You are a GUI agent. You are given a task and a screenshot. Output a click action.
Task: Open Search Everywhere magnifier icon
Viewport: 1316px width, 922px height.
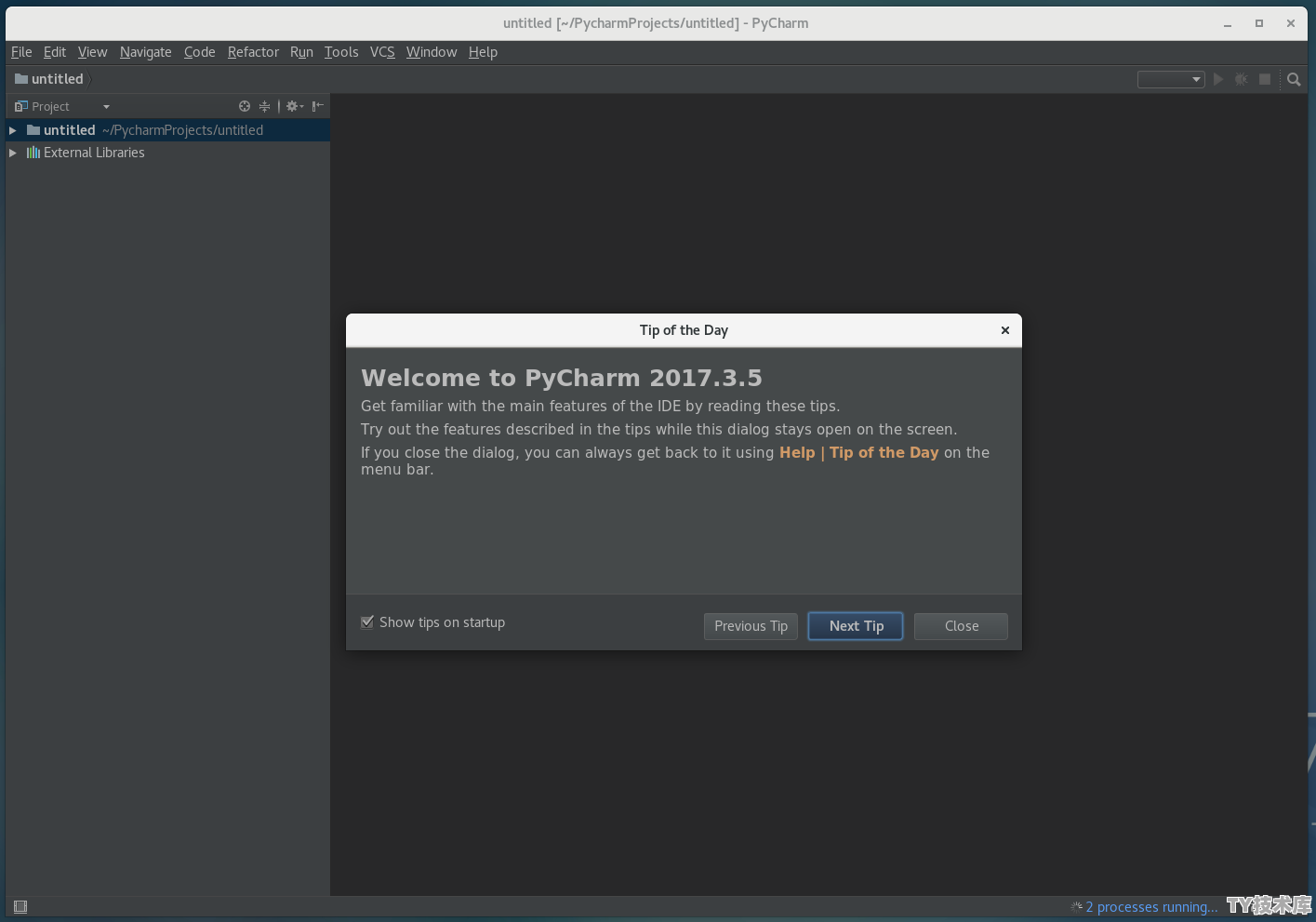pos(1294,79)
